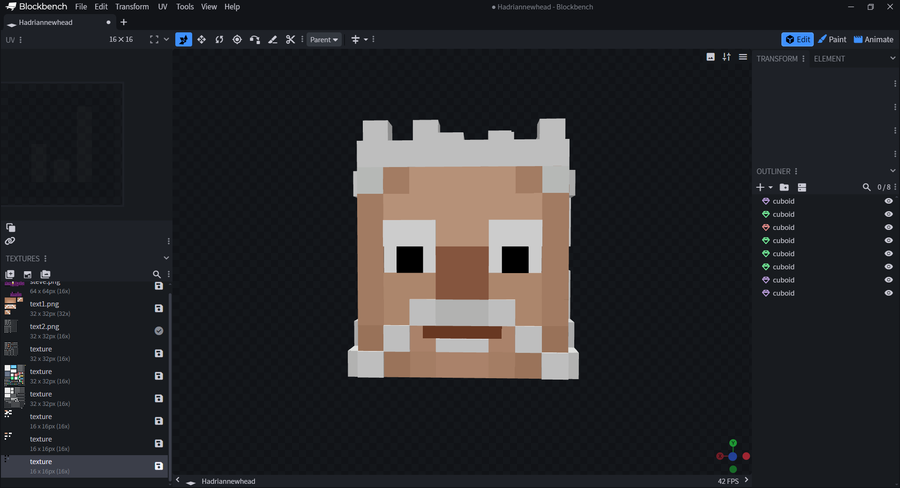
Task: Click the center/align tool icon
Action: click(355, 40)
